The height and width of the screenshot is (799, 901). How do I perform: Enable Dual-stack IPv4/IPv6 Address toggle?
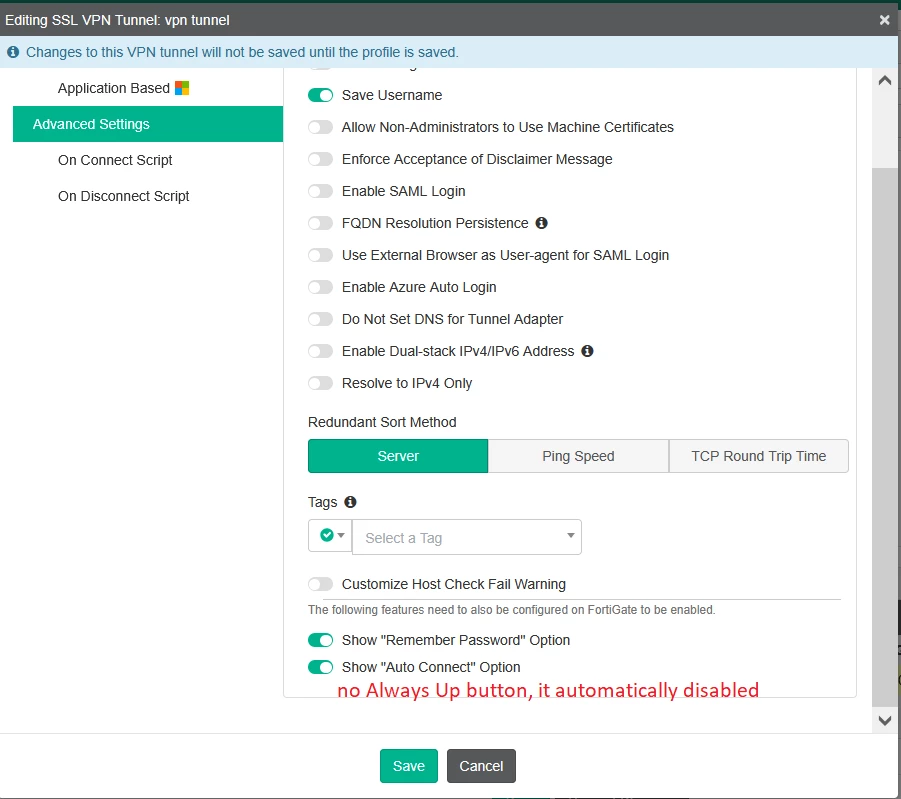(x=321, y=351)
